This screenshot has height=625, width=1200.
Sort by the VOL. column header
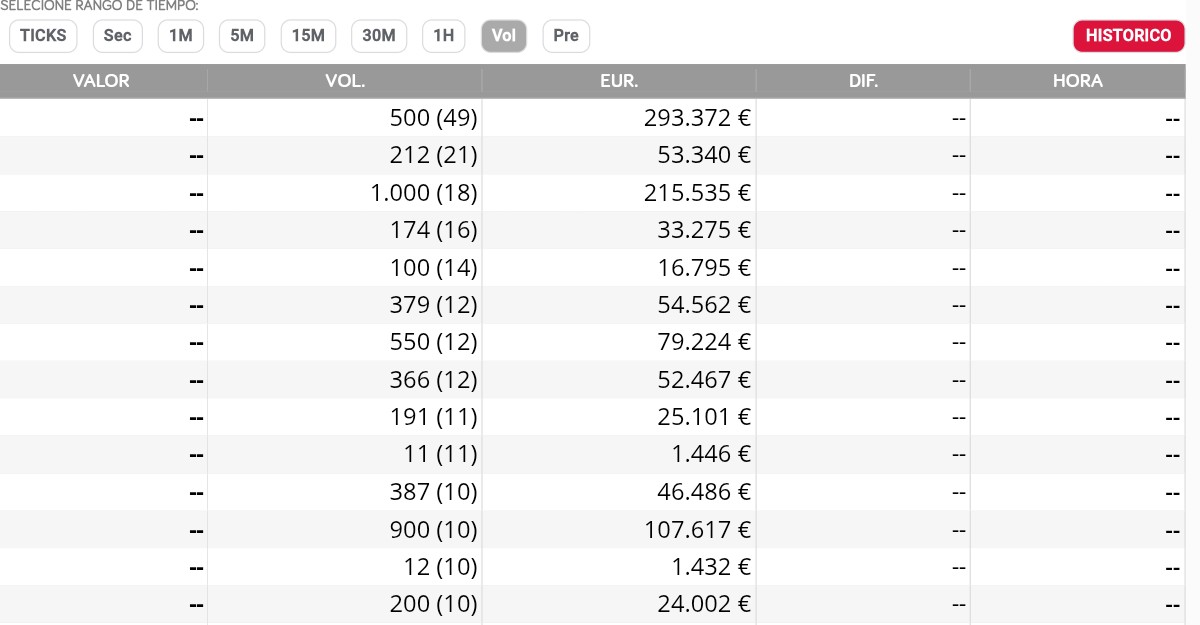[345, 81]
